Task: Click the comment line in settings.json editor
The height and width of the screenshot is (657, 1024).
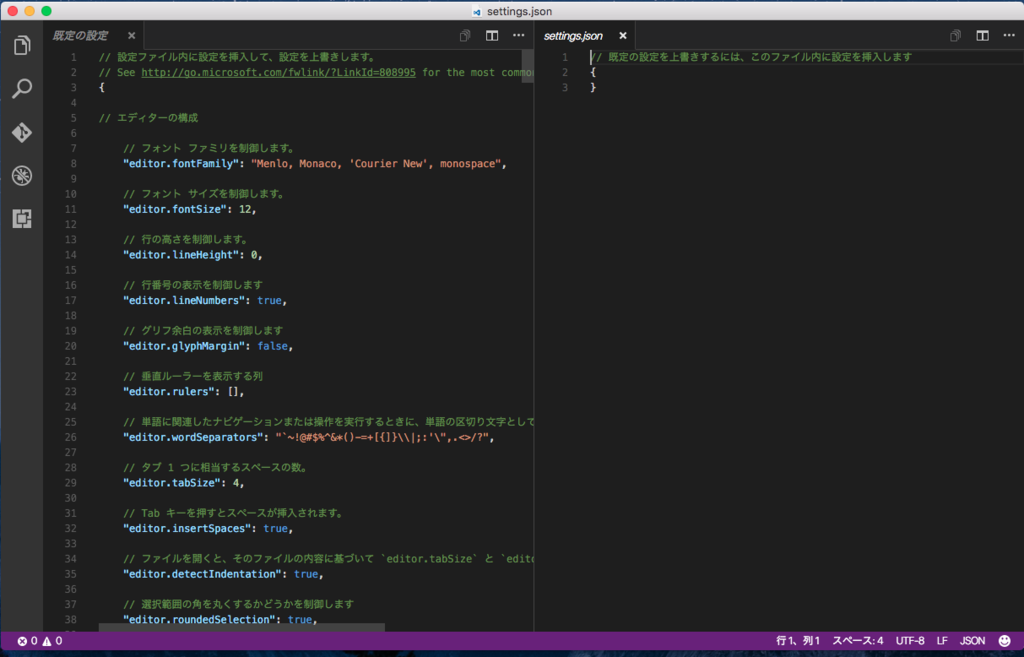Action: (751, 57)
